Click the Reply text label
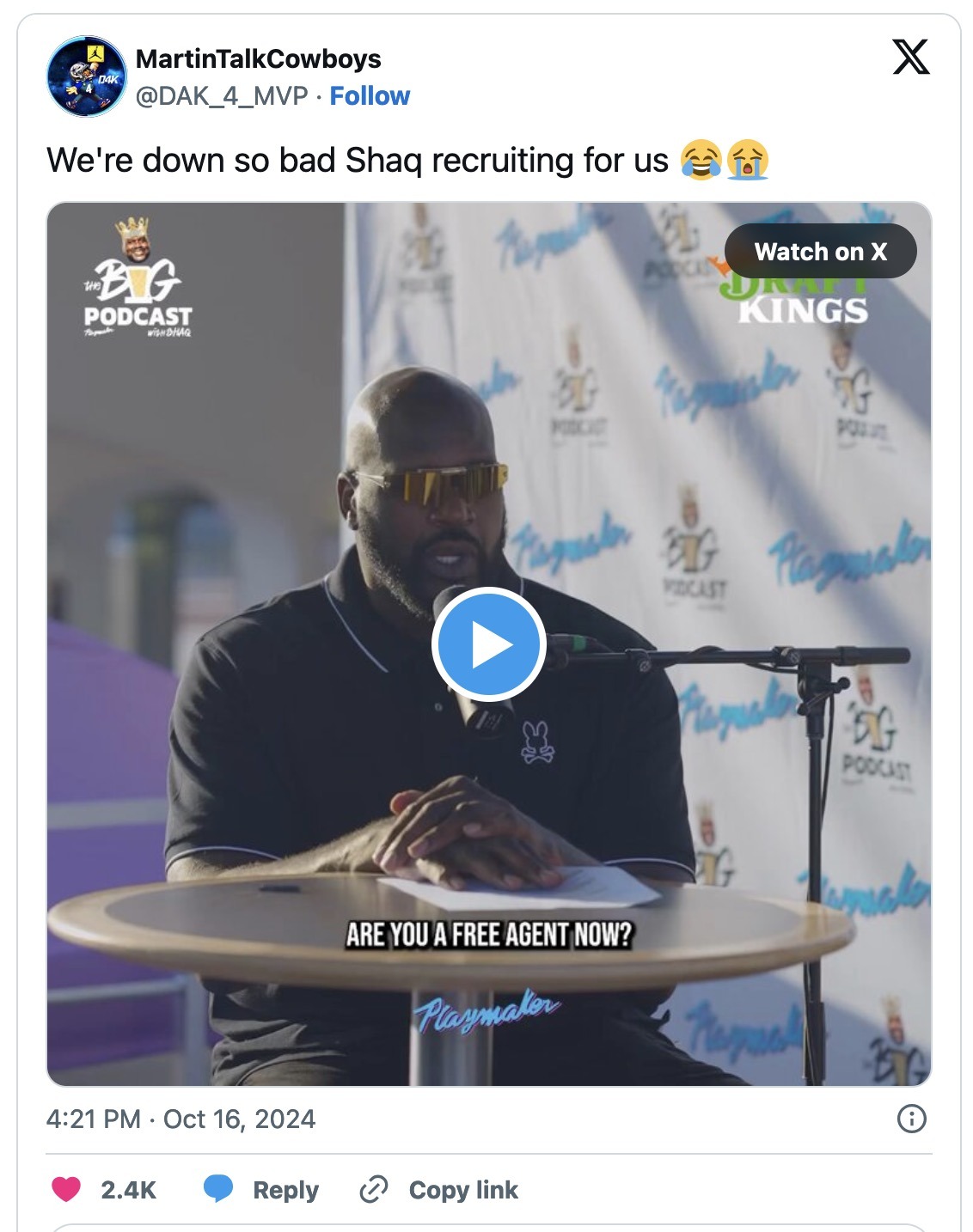Screen dimensions: 973x1232 point(285,1190)
